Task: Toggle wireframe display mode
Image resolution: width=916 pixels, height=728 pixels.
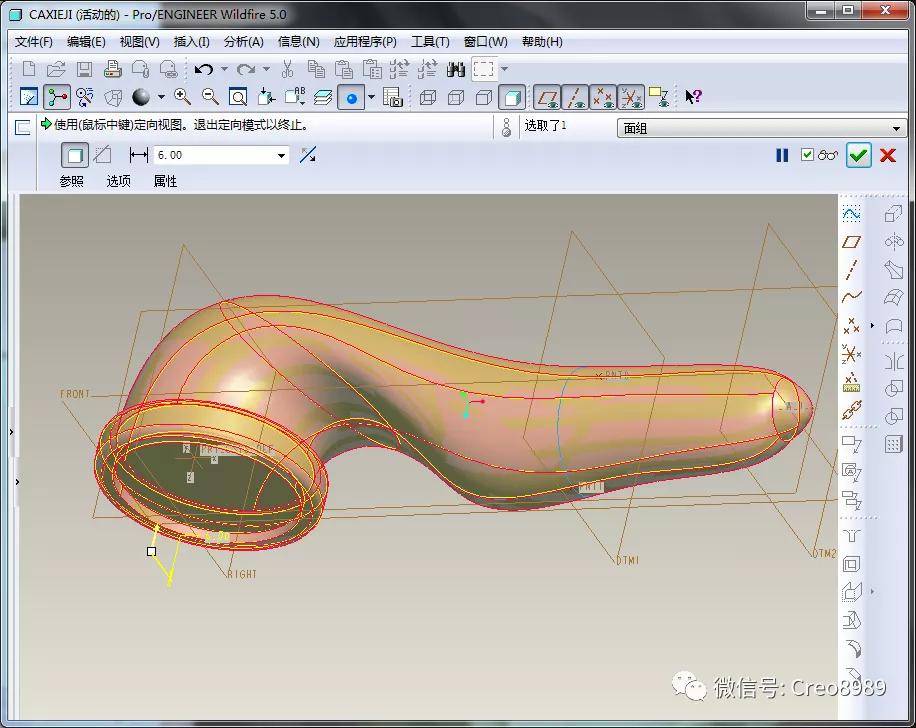Action: (428, 97)
